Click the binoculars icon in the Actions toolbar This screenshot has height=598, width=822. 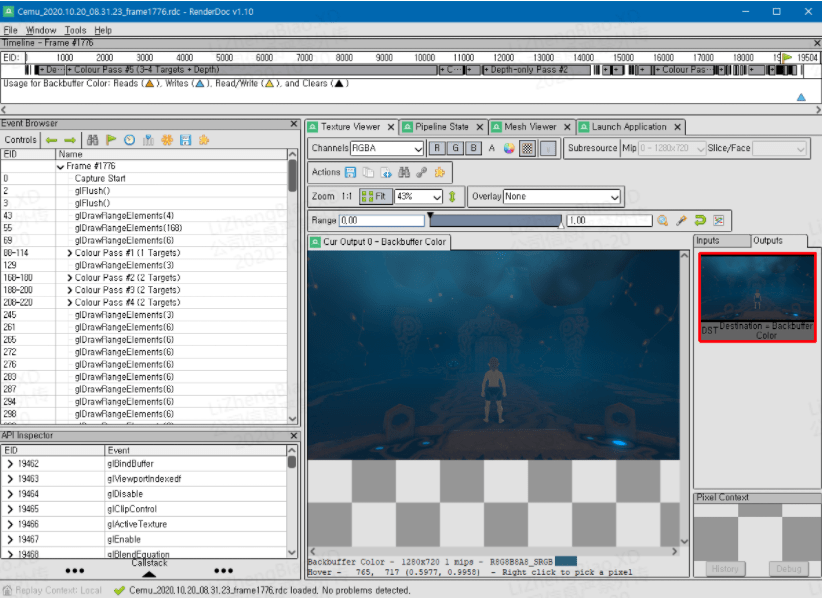pos(404,172)
